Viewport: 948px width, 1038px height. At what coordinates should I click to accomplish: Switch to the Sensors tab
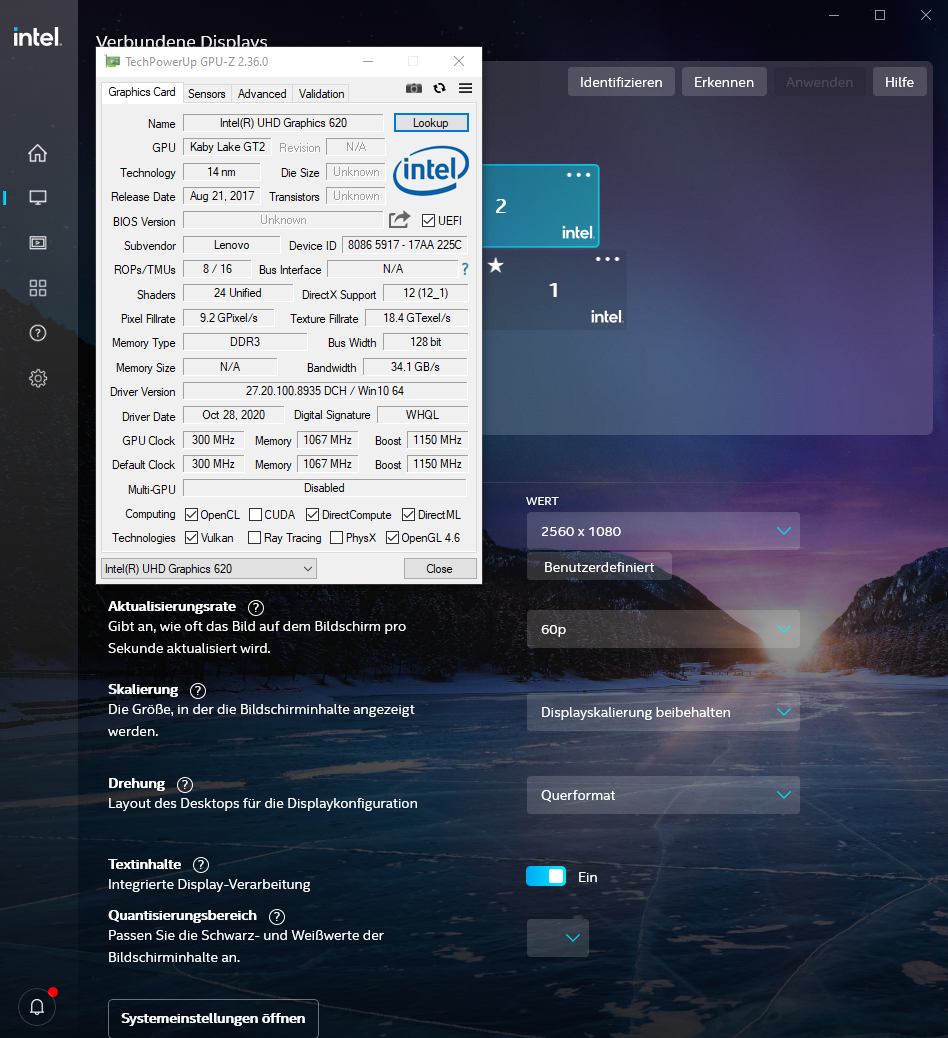coord(207,94)
